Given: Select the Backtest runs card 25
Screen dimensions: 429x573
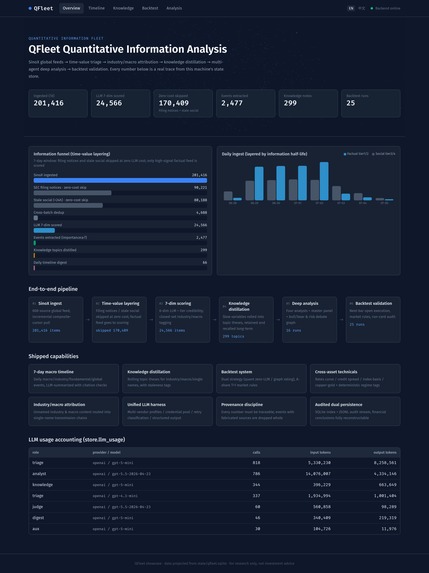Looking at the screenshot, I should pos(371,103).
